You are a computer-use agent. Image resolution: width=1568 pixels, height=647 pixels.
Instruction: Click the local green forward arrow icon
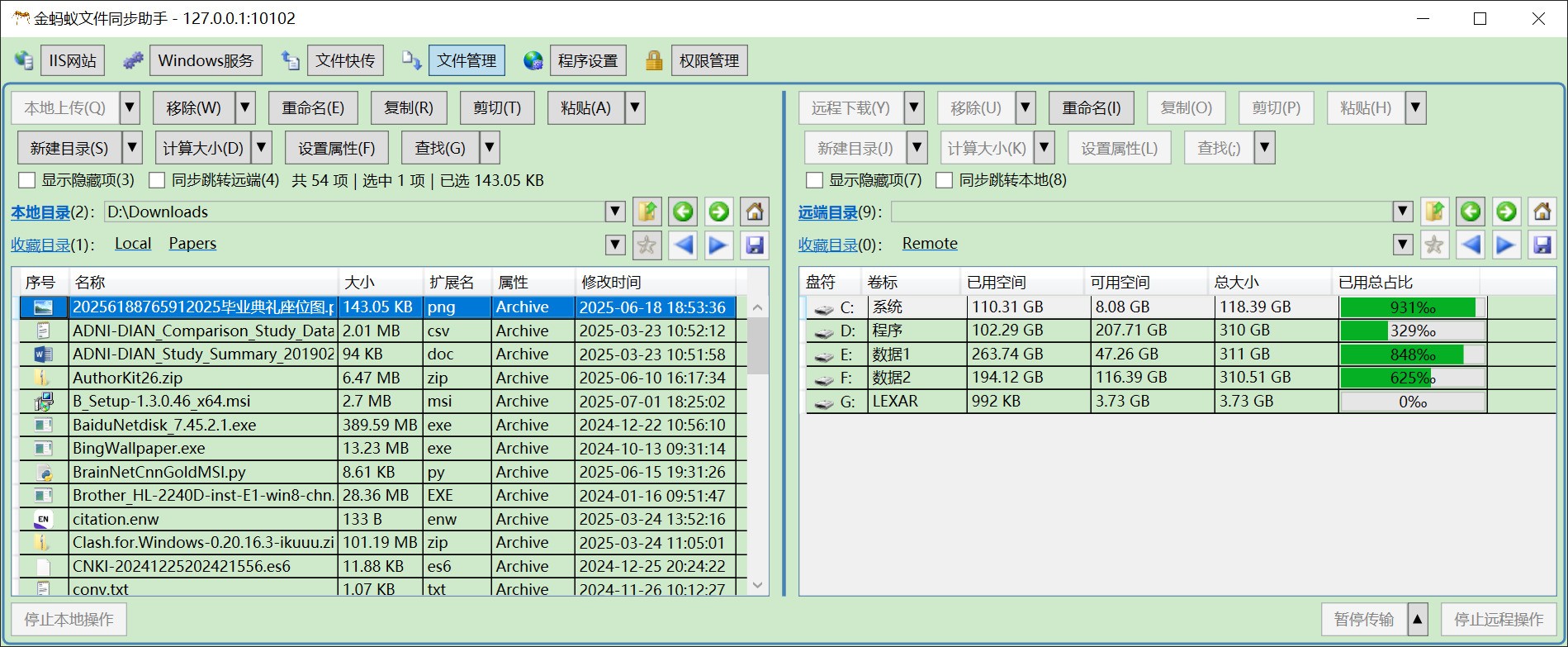[719, 212]
